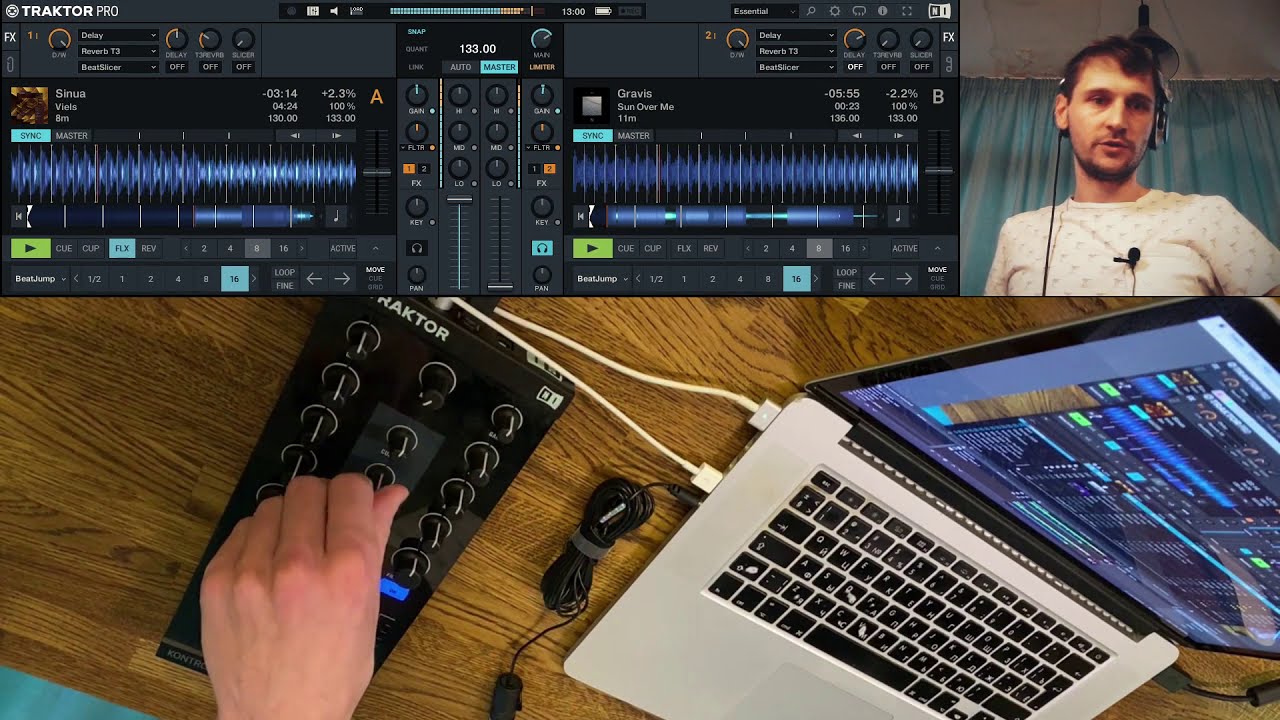Enable headphone cue for deck A
This screenshot has height=720, width=1280.
(x=417, y=248)
